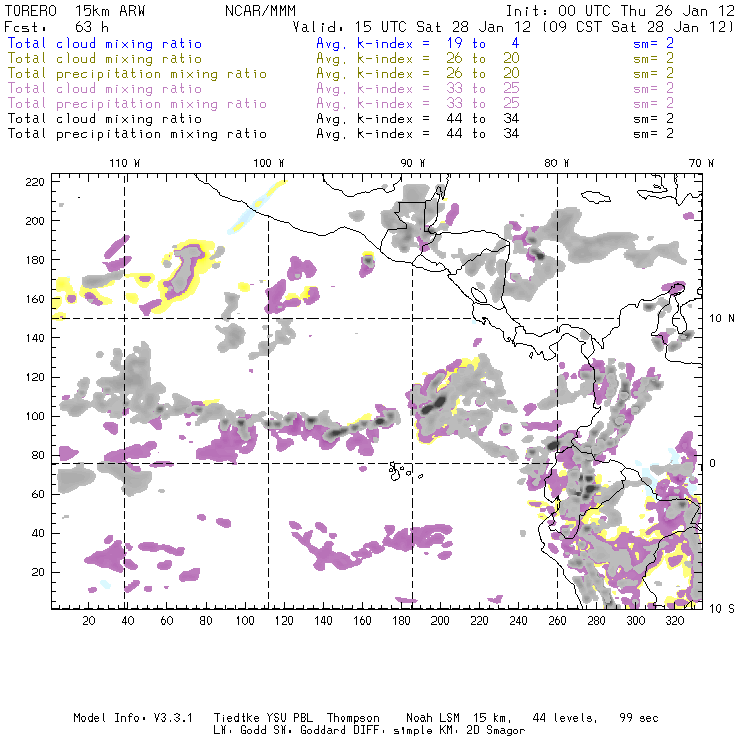Click the '180' tick on the horizontal axis
Image resolution: width=740 pixels, height=740 pixels.
pos(401,621)
